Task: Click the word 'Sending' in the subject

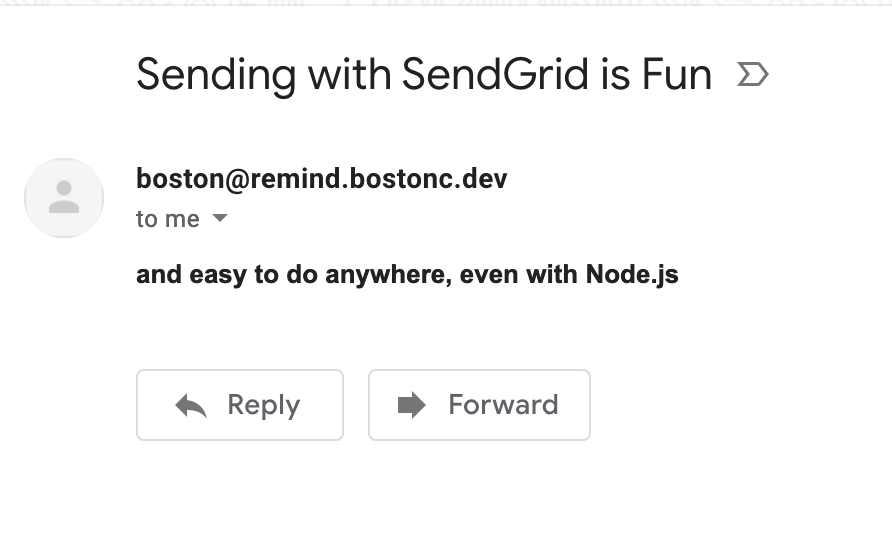Action: click(216, 76)
